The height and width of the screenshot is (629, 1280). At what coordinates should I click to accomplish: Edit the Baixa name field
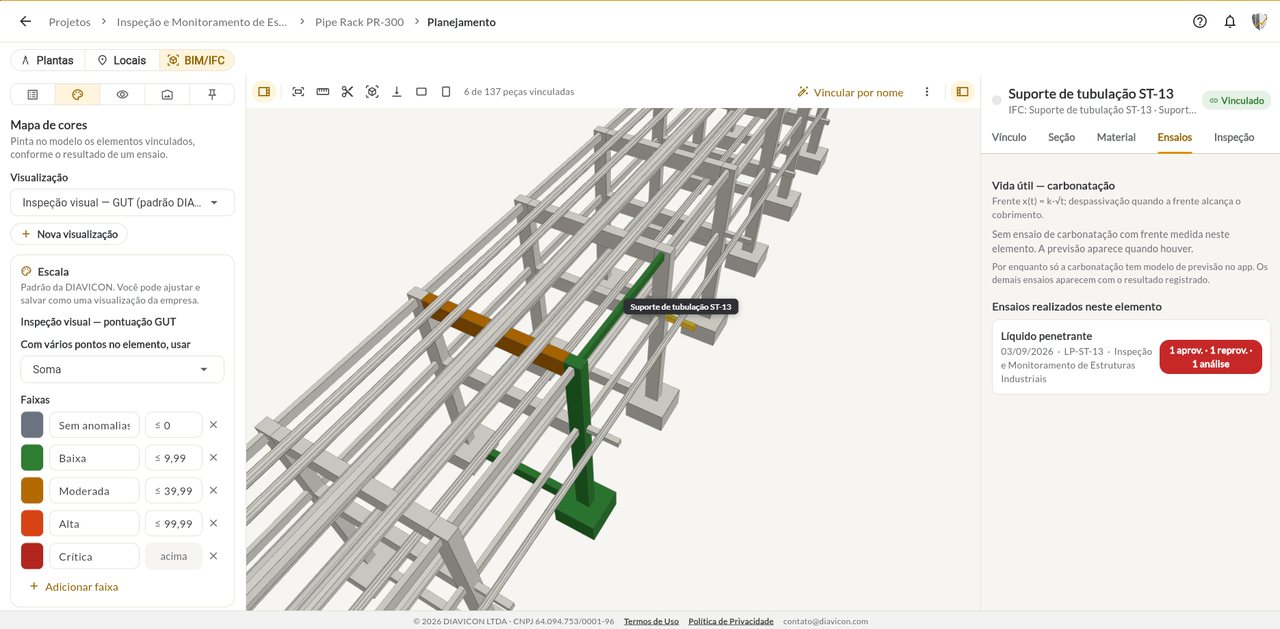pos(94,458)
